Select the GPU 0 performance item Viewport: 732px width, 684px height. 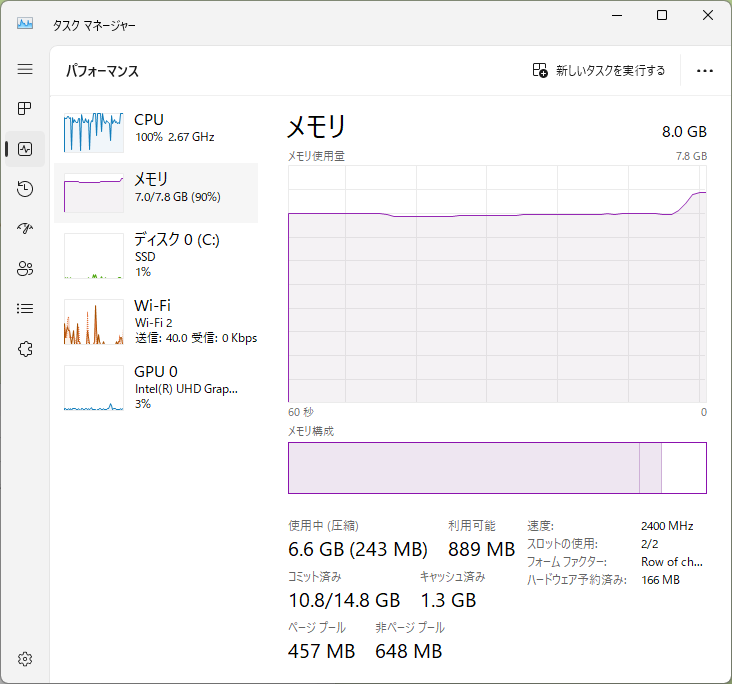point(156,387)
